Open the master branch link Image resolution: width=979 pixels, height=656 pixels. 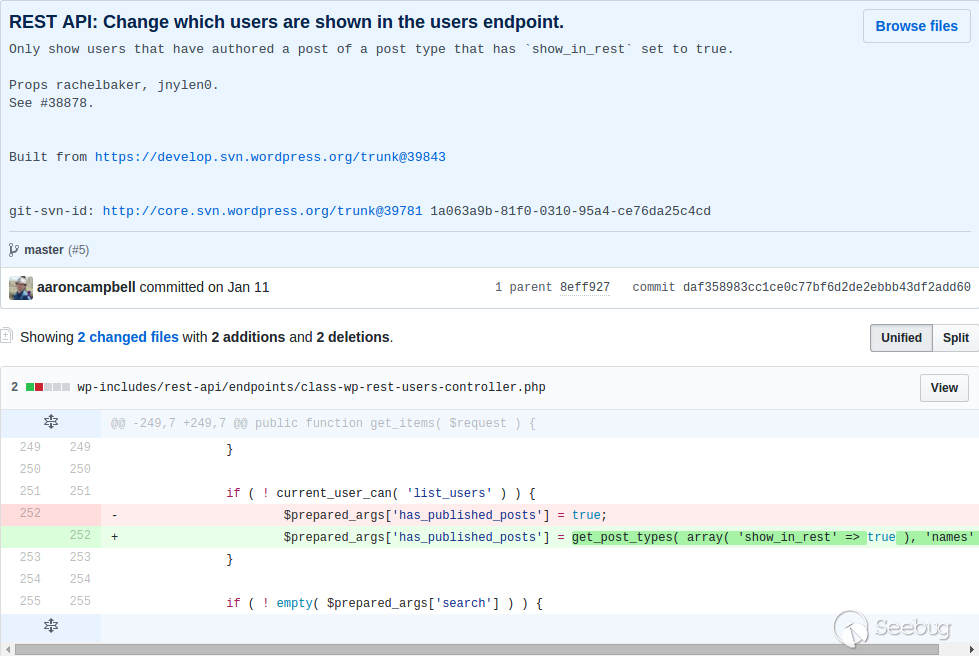[44, 250]
